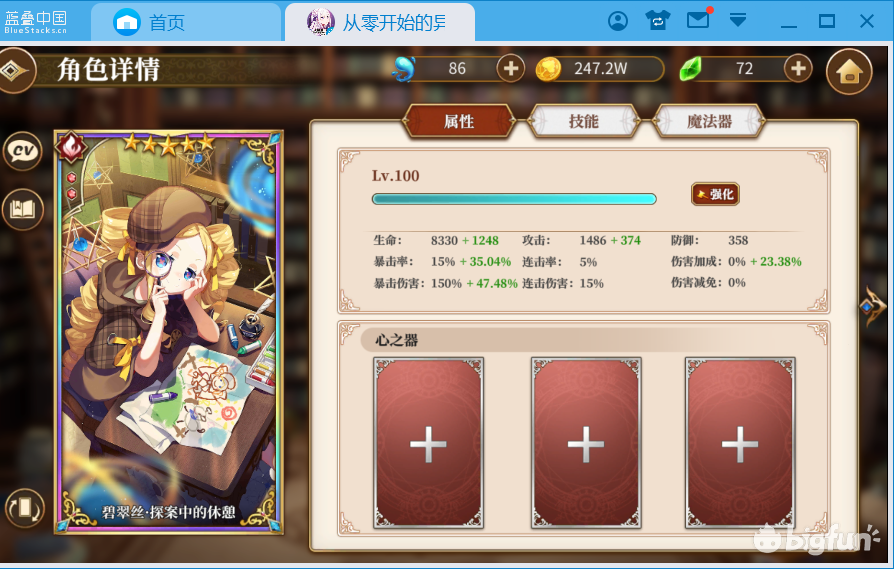Open the BlueStacks mail notifications

click(698, 21)
